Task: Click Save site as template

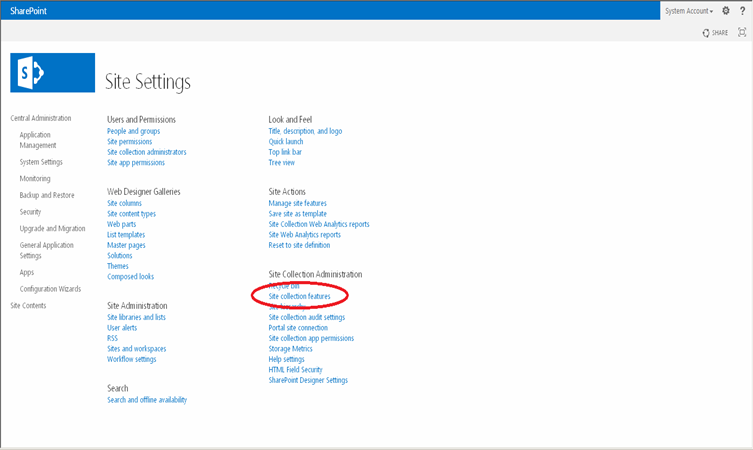Action: (297, 214)
